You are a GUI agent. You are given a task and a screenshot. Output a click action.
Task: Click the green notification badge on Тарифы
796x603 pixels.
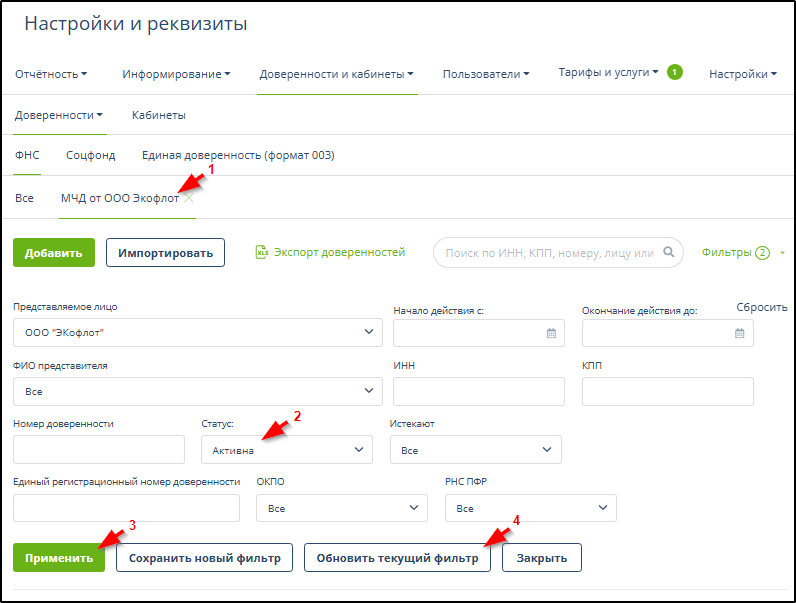[675, 72]
